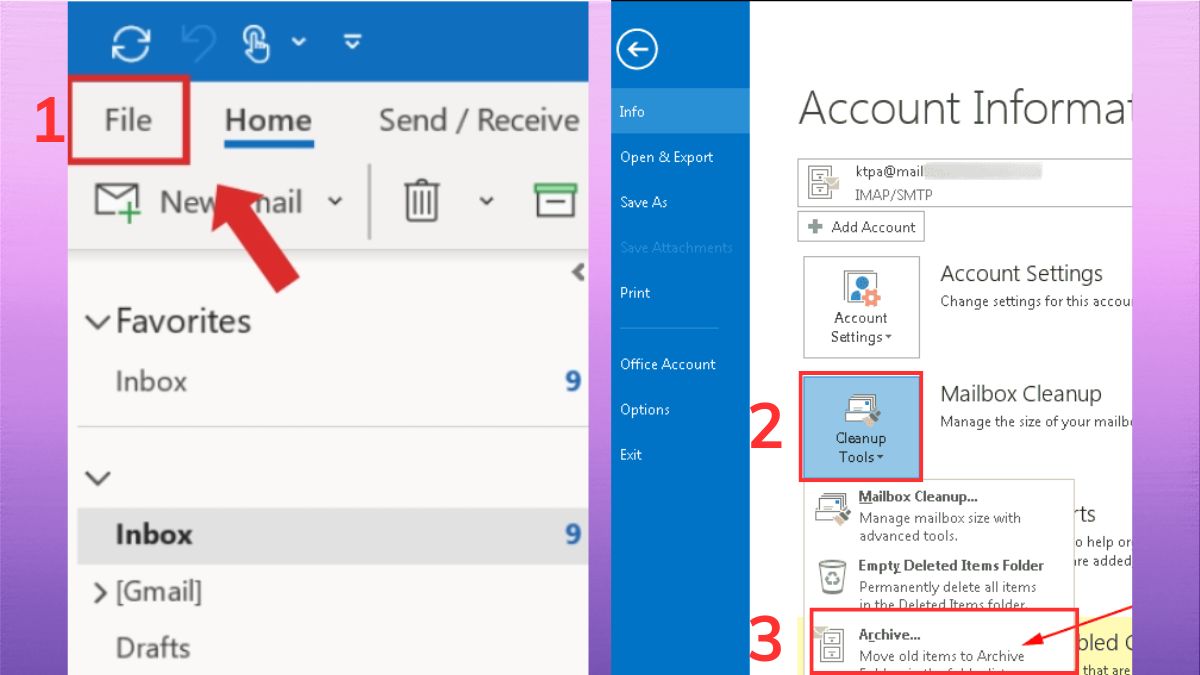Image resolution: width=1200 pixels, height=675 pixels.
Task: Click Save As in Backstage menu
Action: tap(643, 202)
